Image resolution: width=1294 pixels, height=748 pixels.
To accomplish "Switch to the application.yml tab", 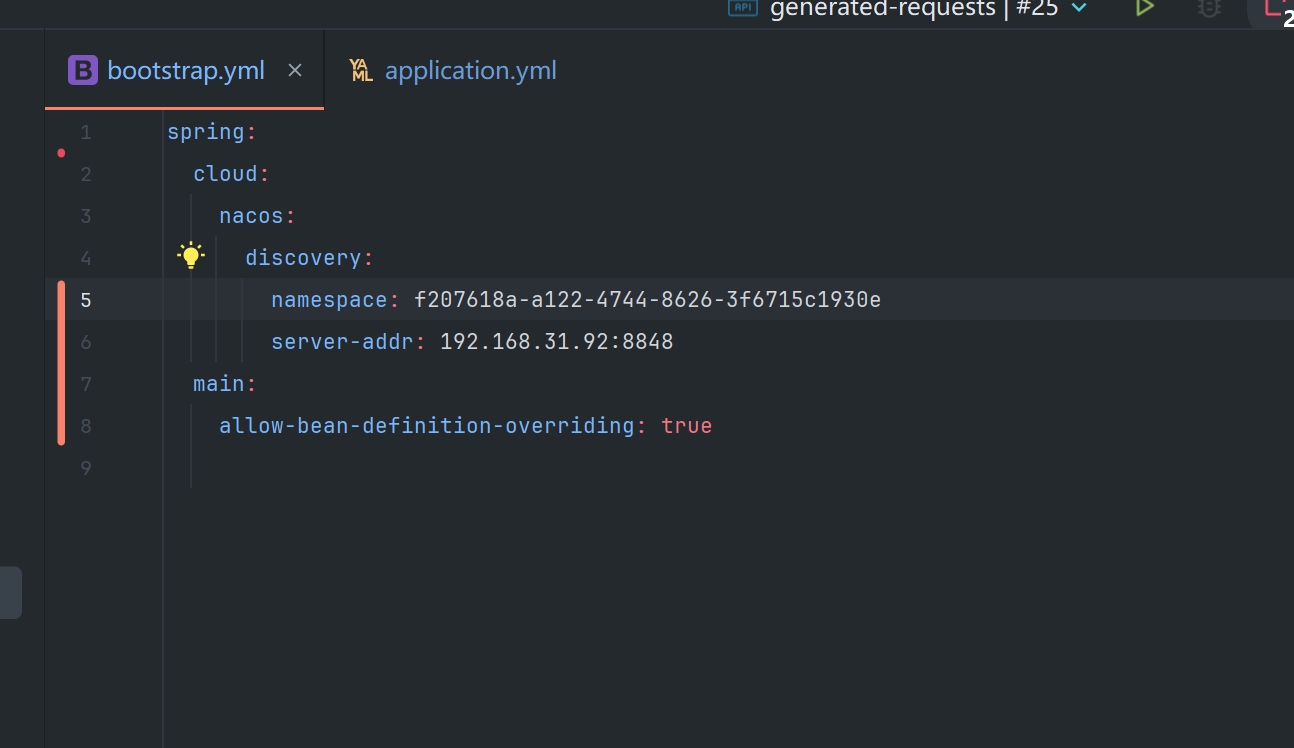I will (x=470, y=70).
